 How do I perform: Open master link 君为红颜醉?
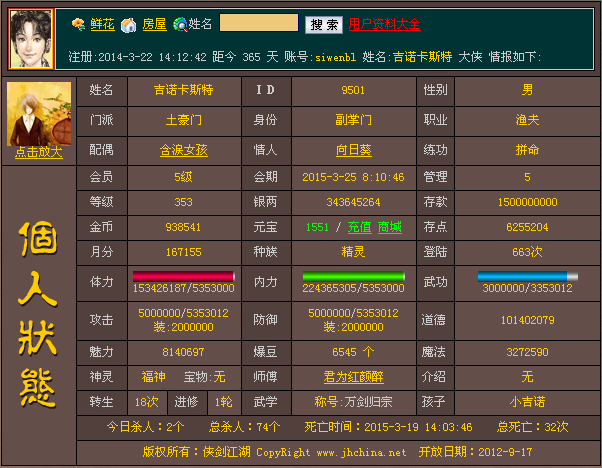point(354,377)
